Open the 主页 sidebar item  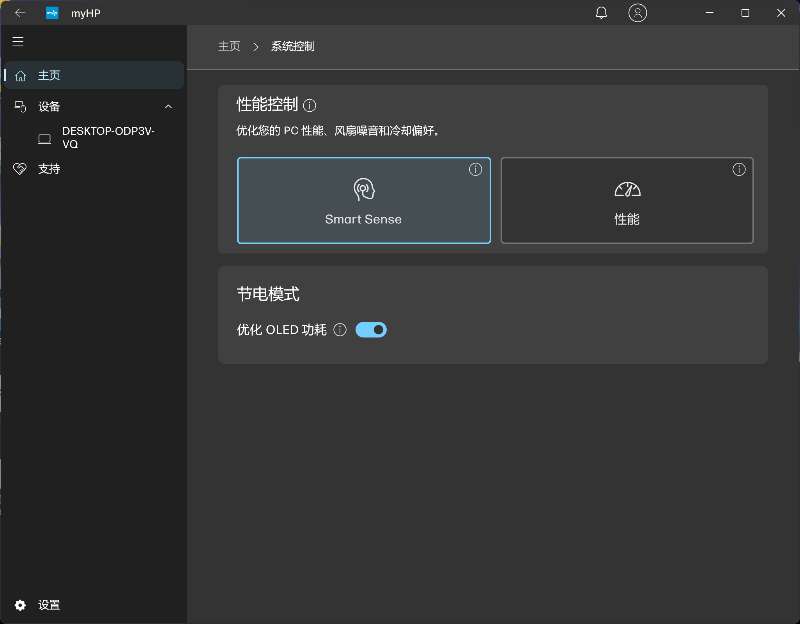(x=94, y=75)
